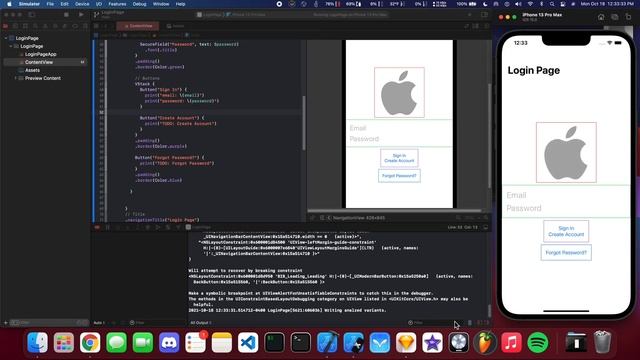Open the File menu
Image resolution: width=640 pixels, height=360 pixels.
click(x=50, y=4)
